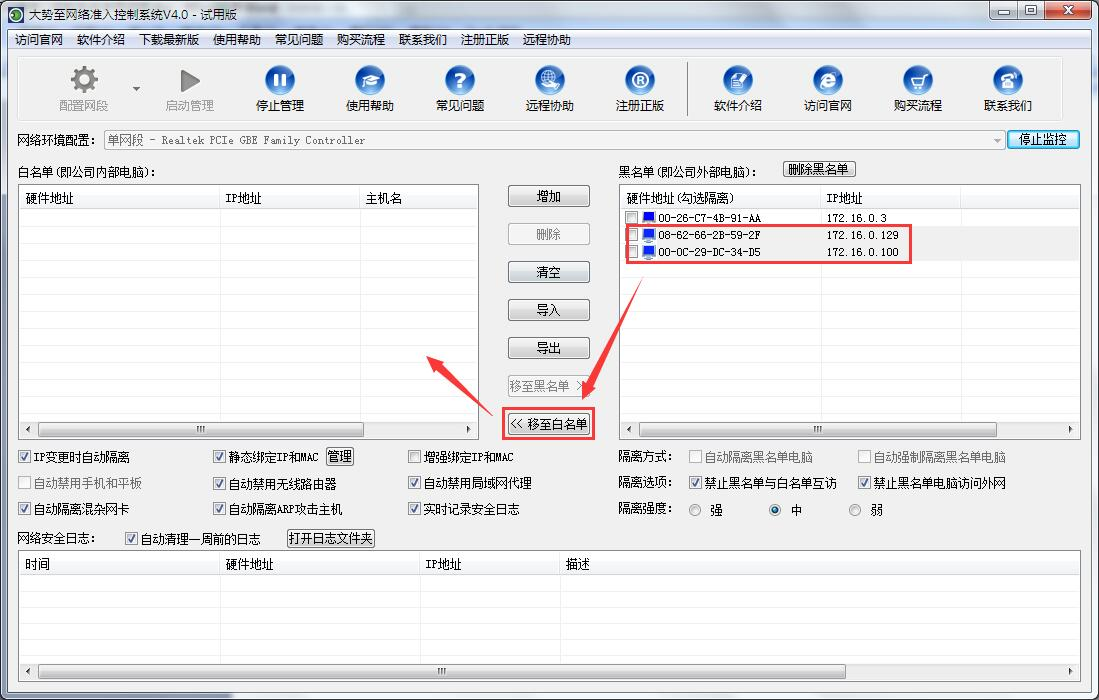Viewport: 1099px width, 700px height.
Task: Open the 访问官网 menu
Action: (x=39, y=40)
